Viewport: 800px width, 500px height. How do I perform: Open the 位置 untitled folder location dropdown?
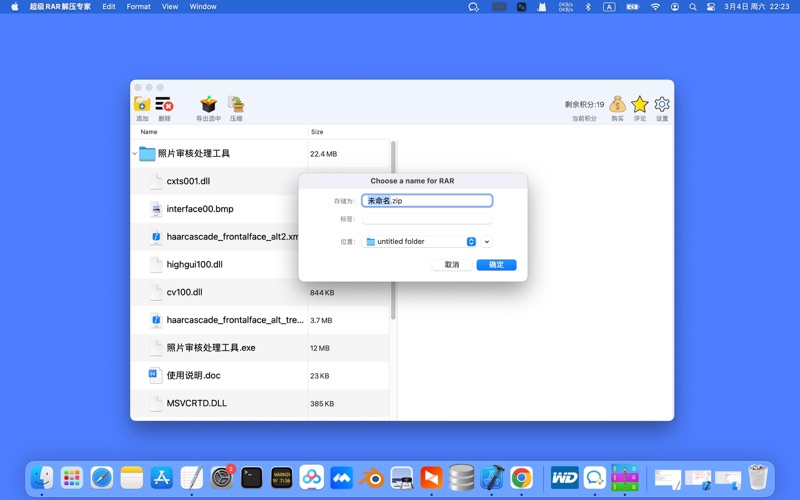[x=420, y=242]
